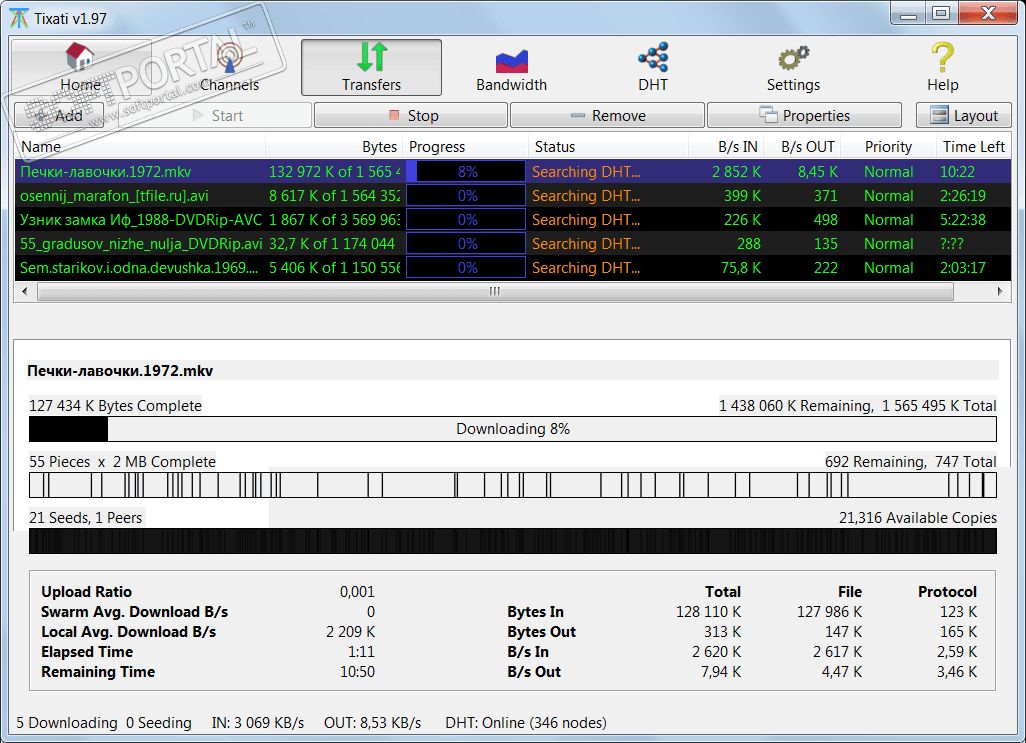
Task: Click the Tixati title bar app icon
Action: point(19,18)
